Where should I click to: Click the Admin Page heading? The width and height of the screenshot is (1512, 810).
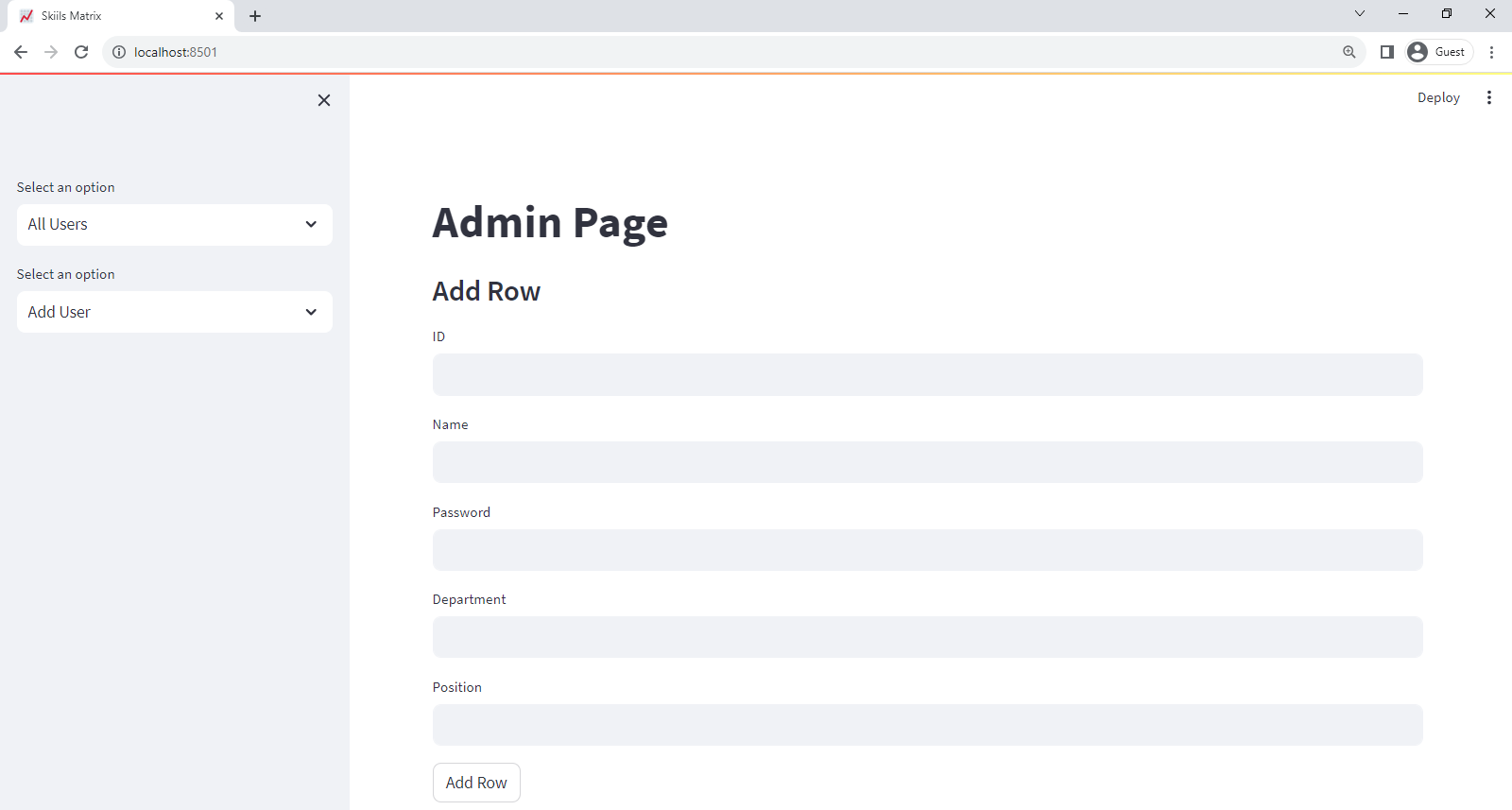click(550, 223)
